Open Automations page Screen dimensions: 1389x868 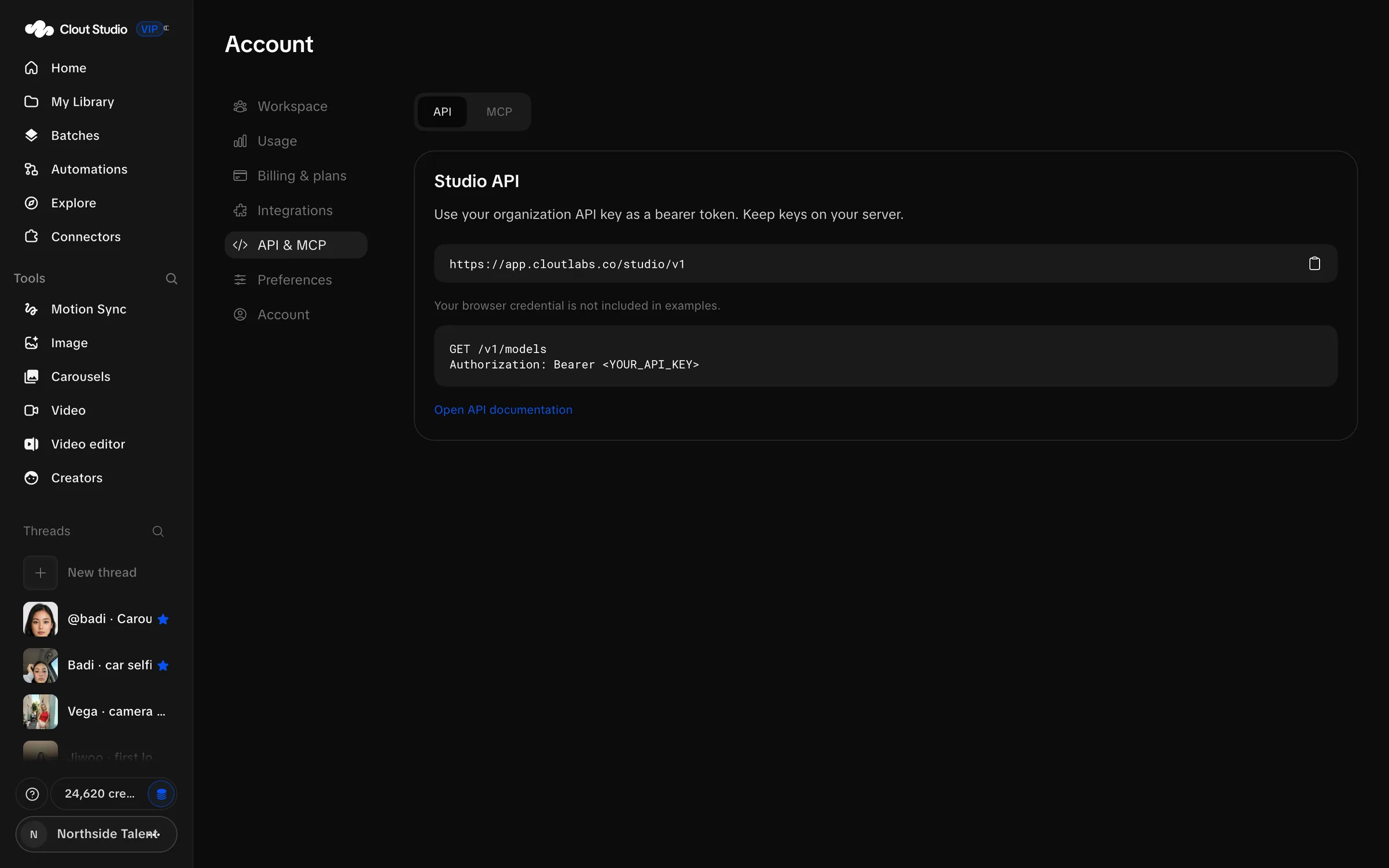pyautogui.click(x=96, y=169)
